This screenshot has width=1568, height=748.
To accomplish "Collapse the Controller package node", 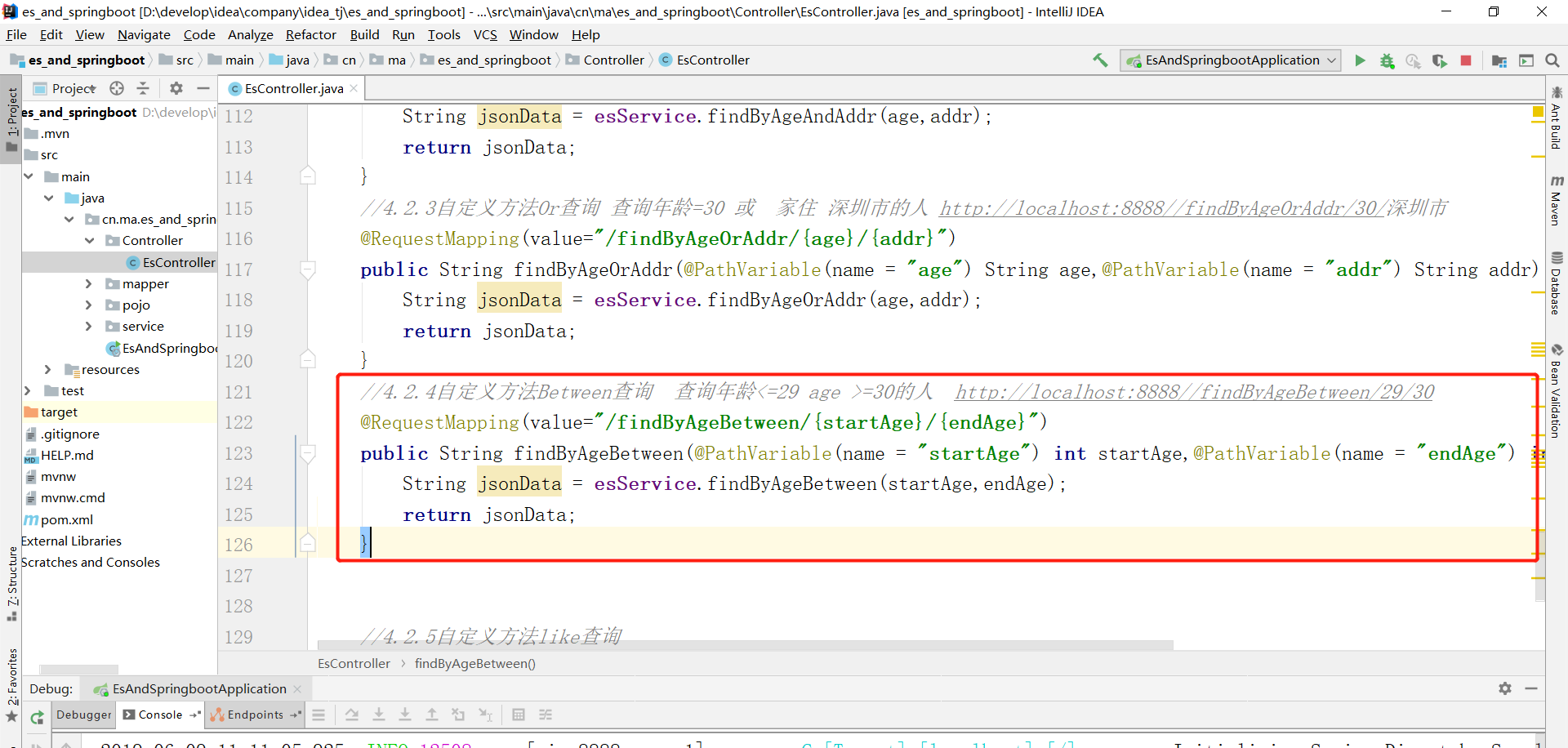I will tap(90, 240).
